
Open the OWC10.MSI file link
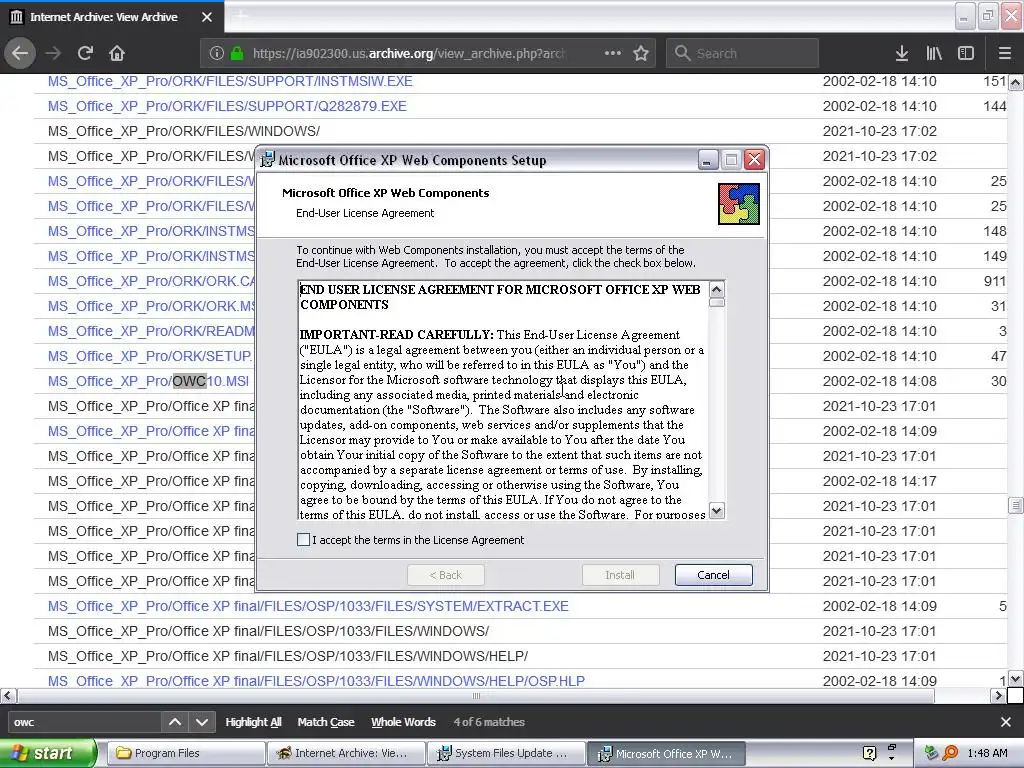point(148,381)
